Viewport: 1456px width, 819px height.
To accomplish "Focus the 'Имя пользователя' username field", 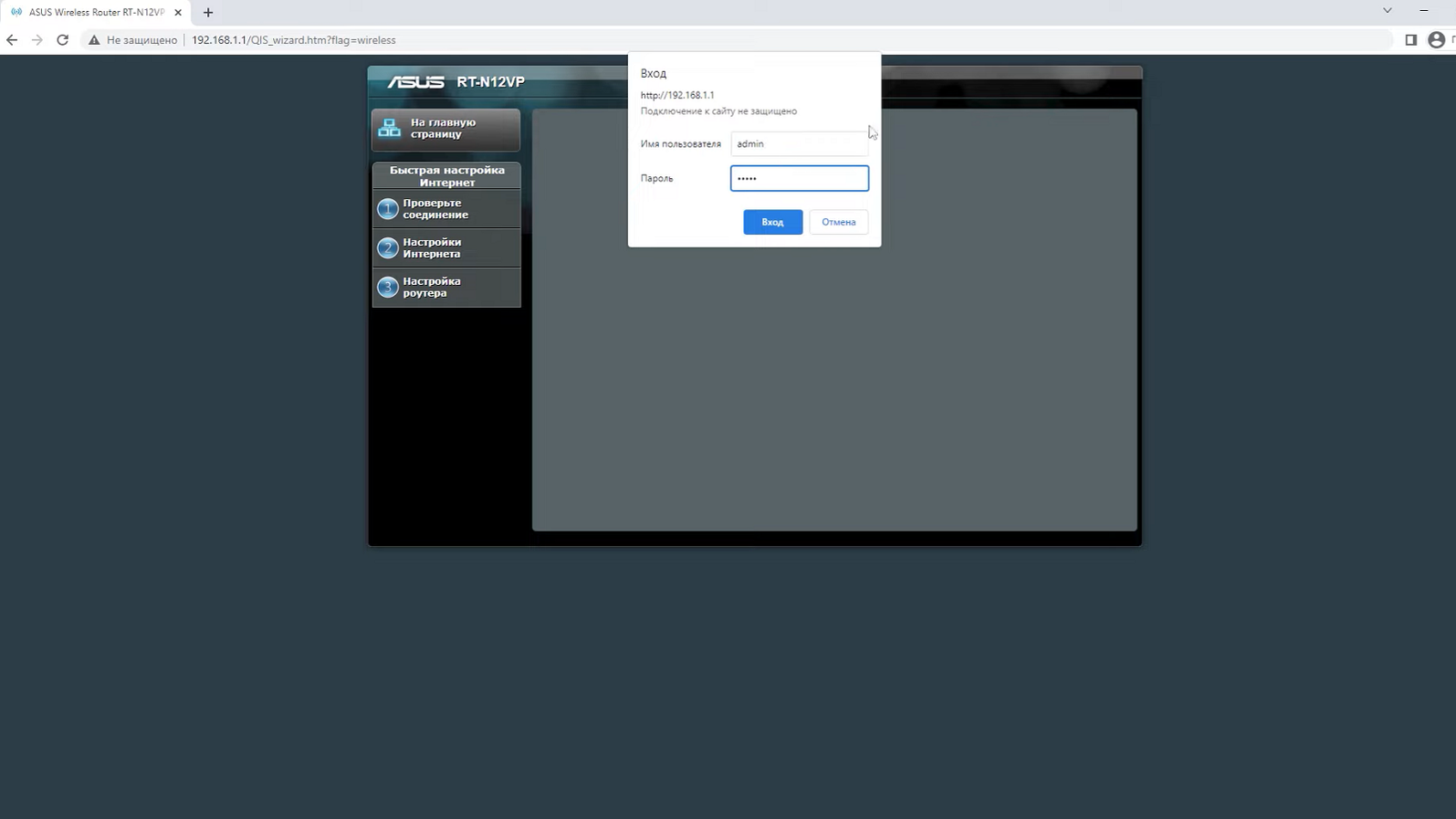I will (799, 144).
